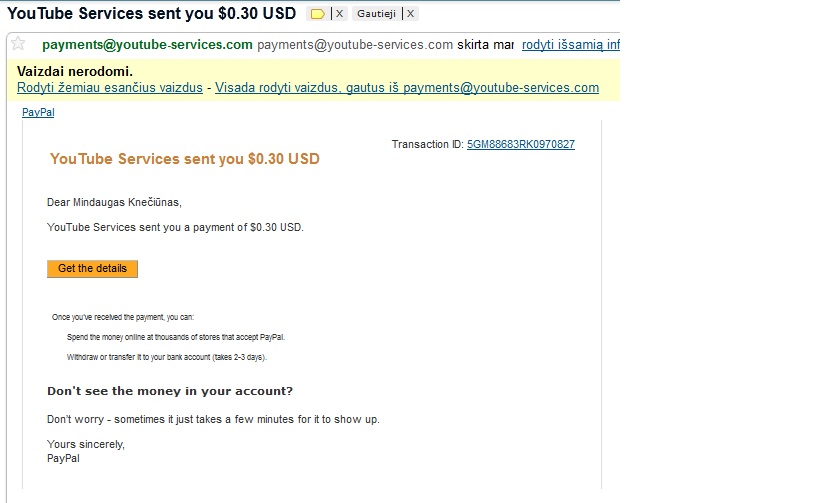The height and width of the screenshot is (503, 819).
Task: Click the PayPal logo placeholder link
Action: pyautogui.click(x=38, y=113)
